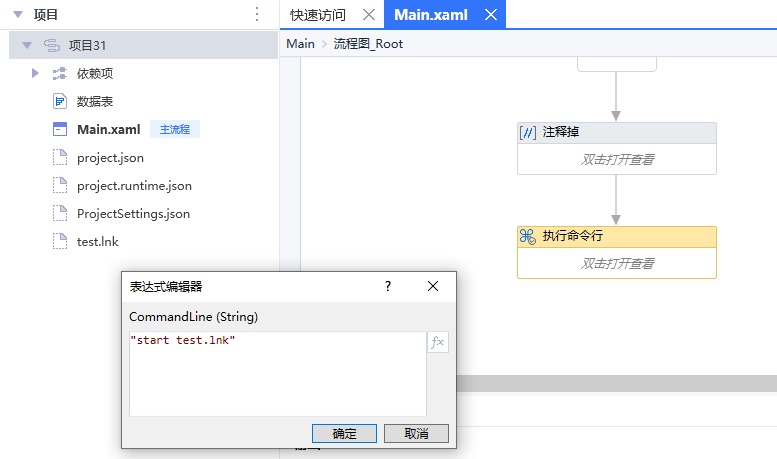Viewport: 777px width, 459px height.
Task: Expand the 依赖项 tree node
Action: point(35,73)
